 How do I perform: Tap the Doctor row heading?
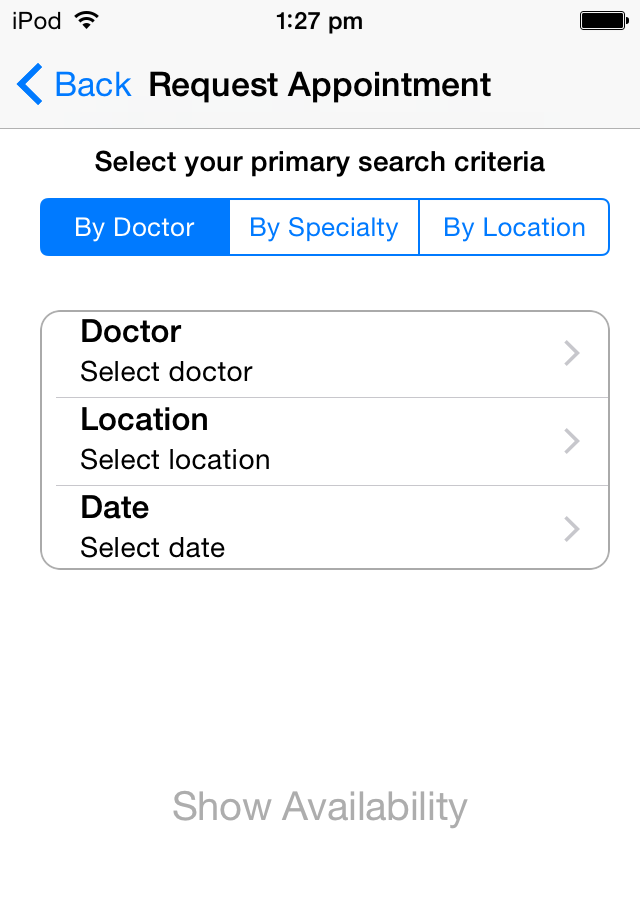131,332
